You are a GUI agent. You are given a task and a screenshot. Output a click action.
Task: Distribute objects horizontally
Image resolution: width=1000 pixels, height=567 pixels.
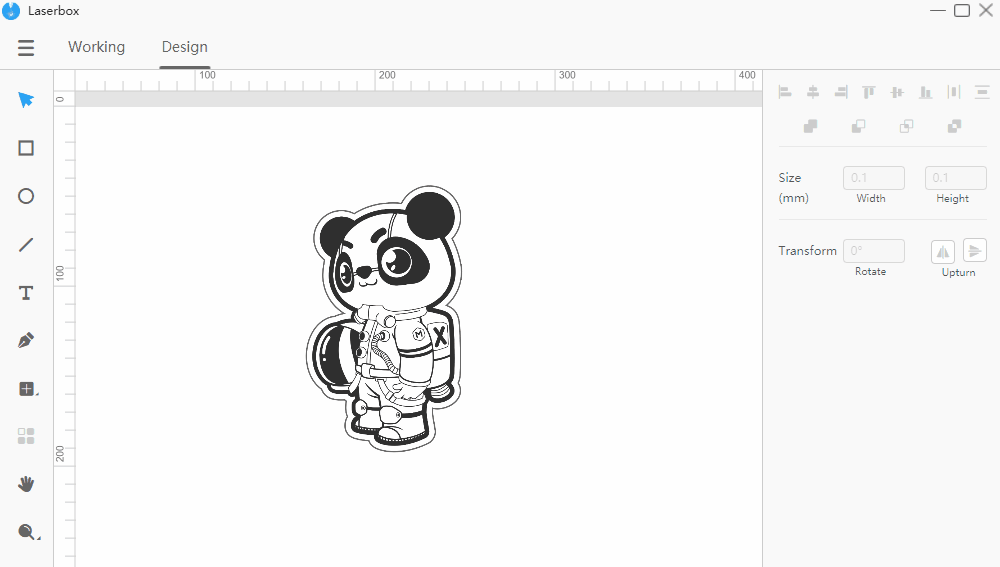point(954,92)
